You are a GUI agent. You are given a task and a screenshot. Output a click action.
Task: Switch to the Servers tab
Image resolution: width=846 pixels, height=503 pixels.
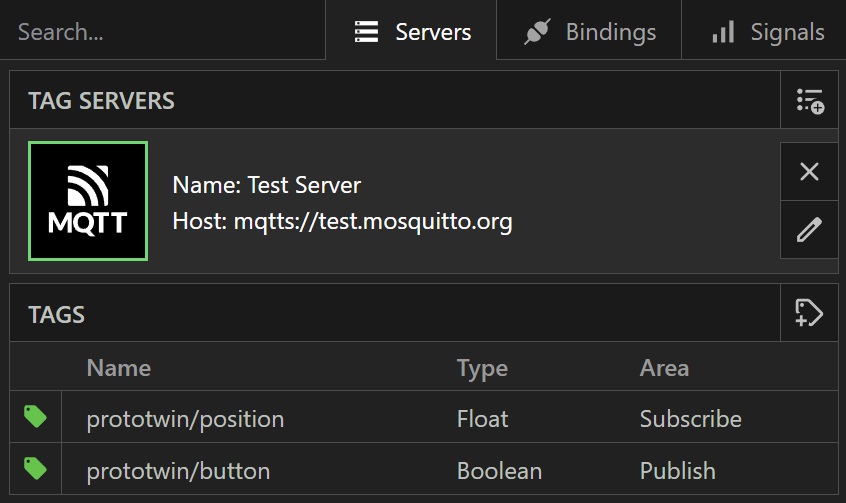pos(412,32)
